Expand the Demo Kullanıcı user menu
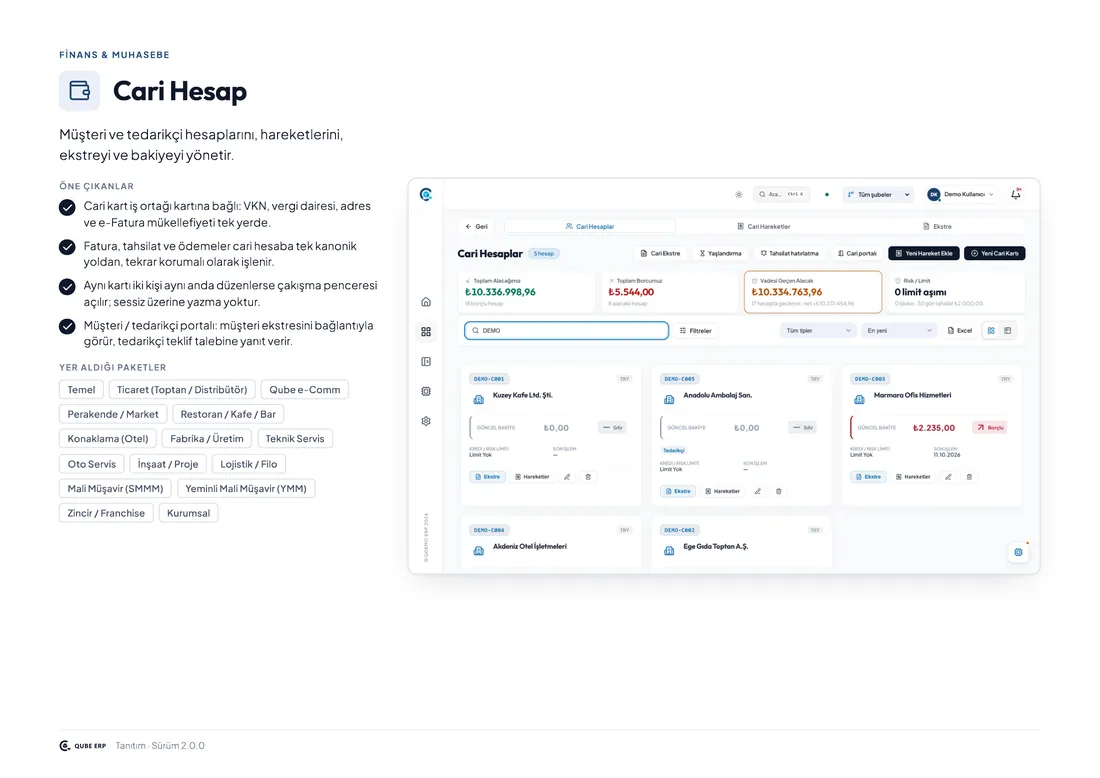Image resolution: width=1100 pixels, height=778 pixels. pyautogui.click(x=960, y=194)
